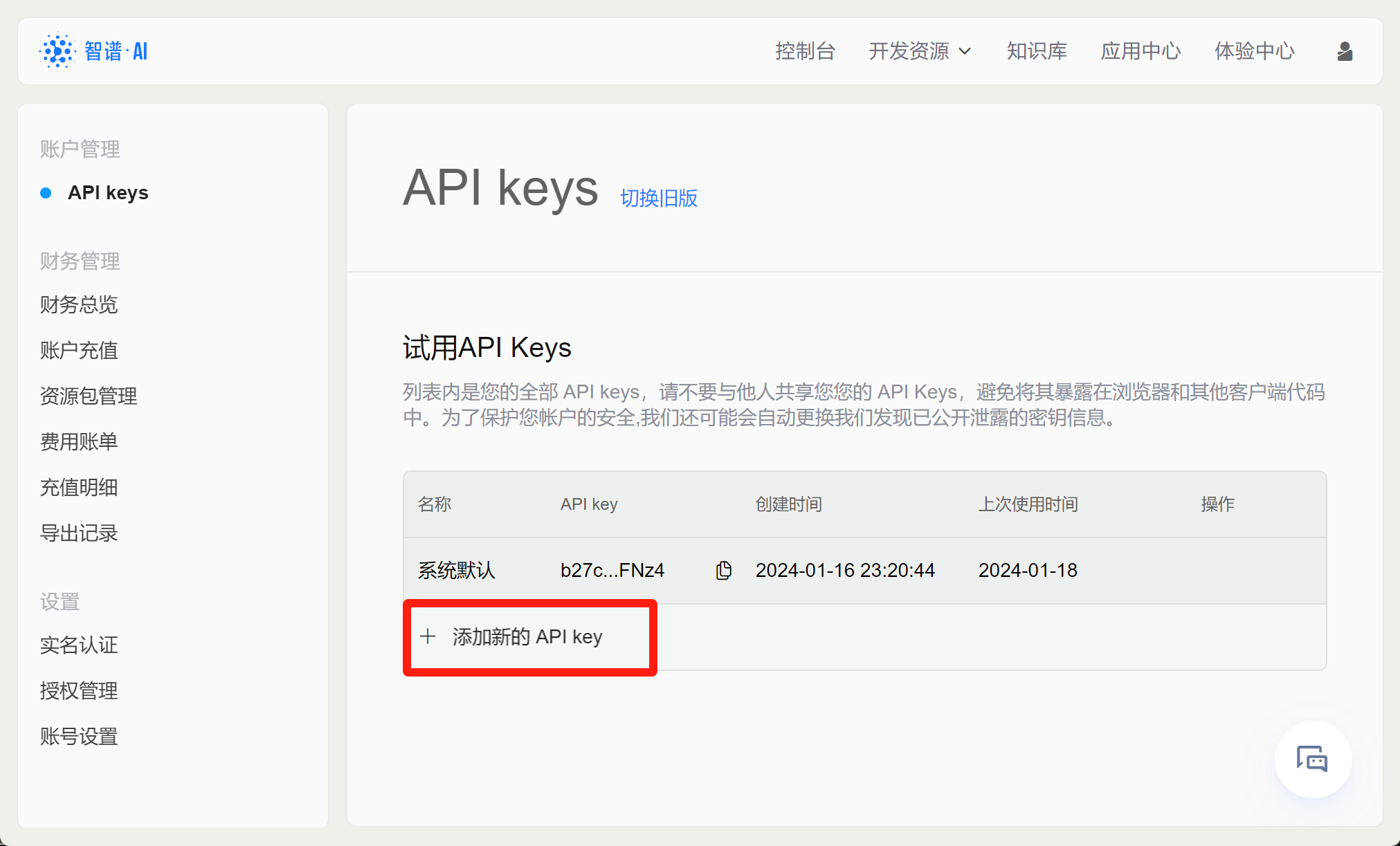Open the user profile icon
Image resolution: width=1400 pixels, height=846 pixels.
(1344, 51)
